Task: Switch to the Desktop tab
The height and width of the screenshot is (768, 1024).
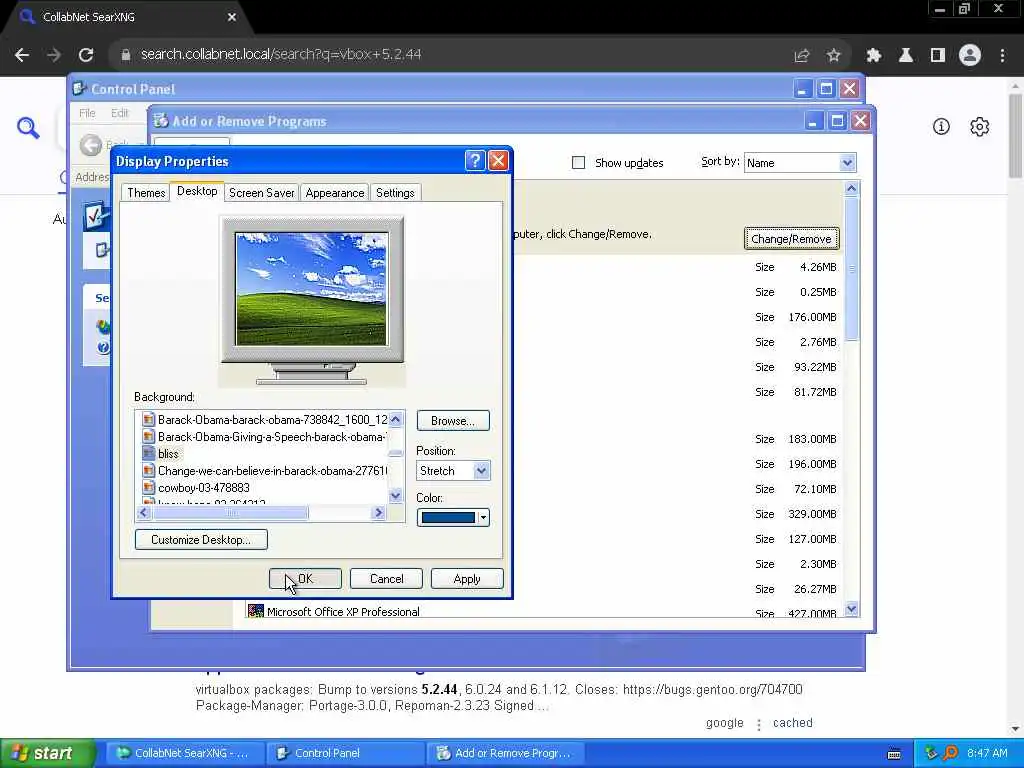Action: tap(197, 191)
